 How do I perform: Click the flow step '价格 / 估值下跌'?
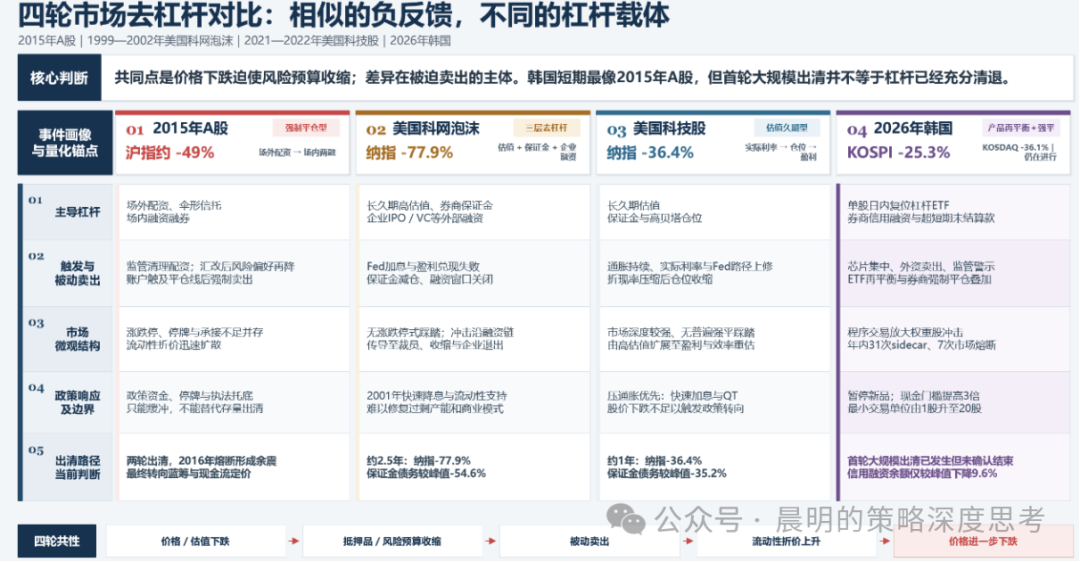click(196, 541)
